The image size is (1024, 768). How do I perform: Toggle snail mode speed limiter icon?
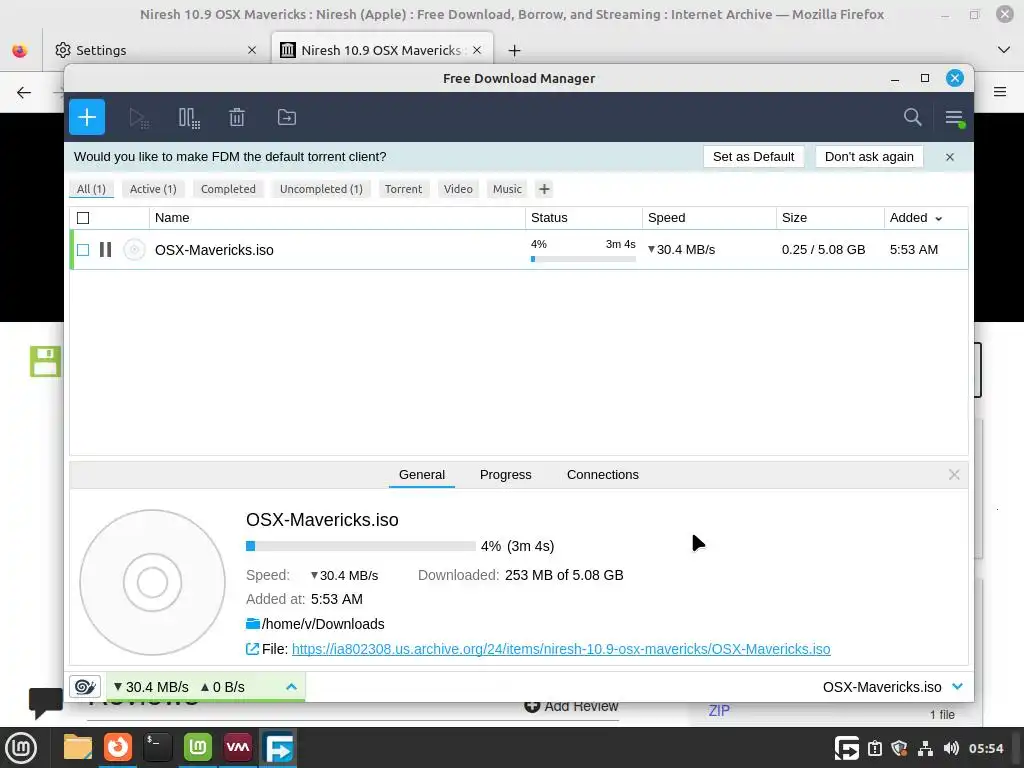click(85, 687)
